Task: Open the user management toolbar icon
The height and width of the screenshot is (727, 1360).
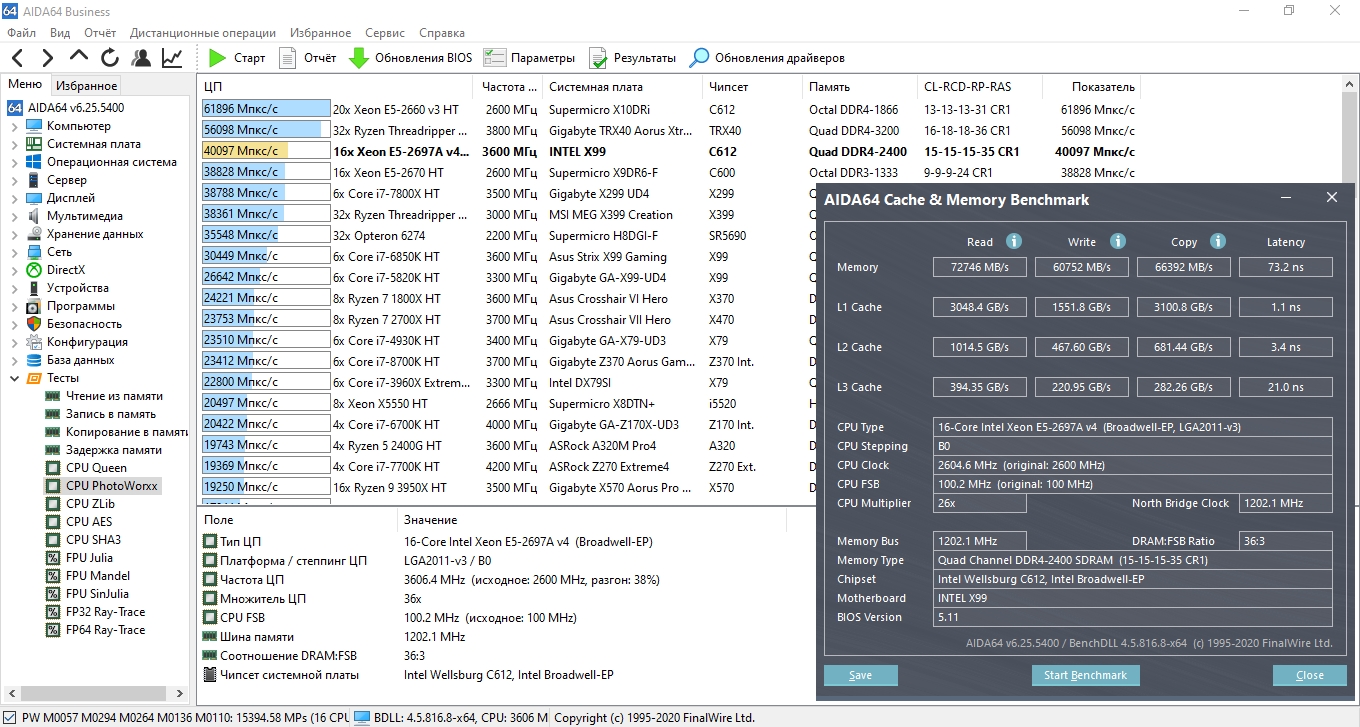Action: (141, 58)
